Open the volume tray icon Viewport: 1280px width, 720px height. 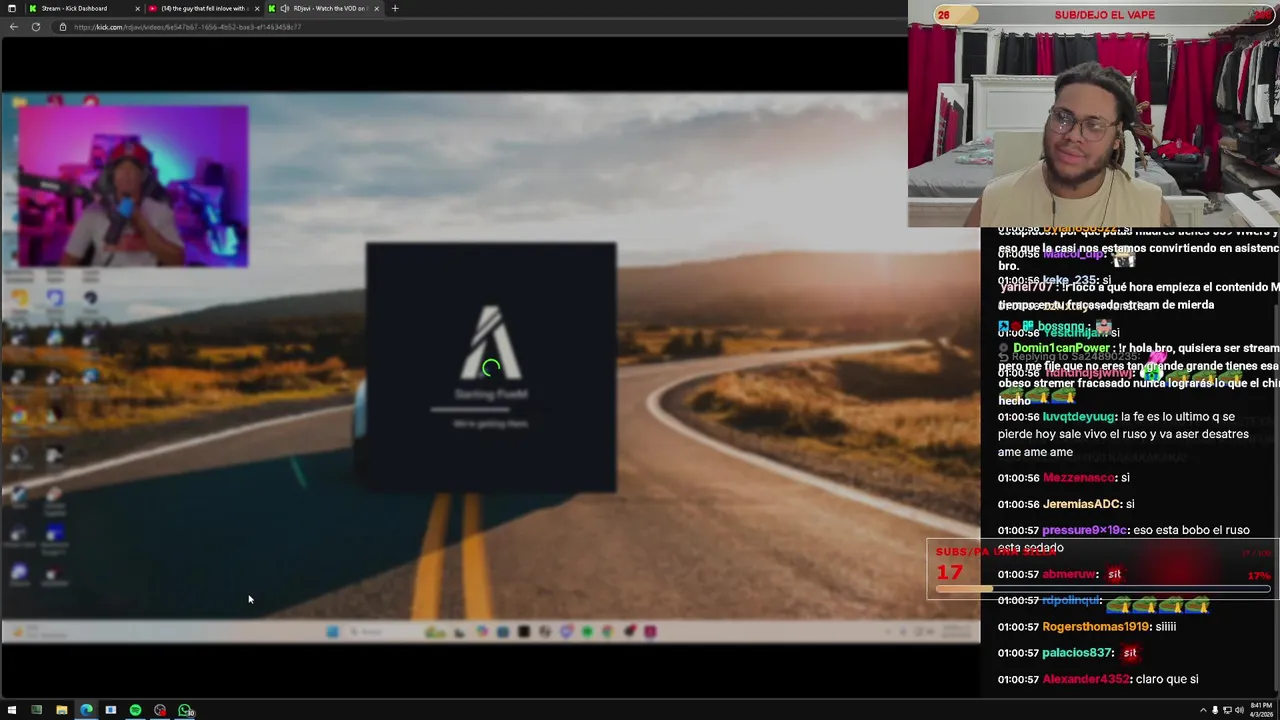[1238, 710]
